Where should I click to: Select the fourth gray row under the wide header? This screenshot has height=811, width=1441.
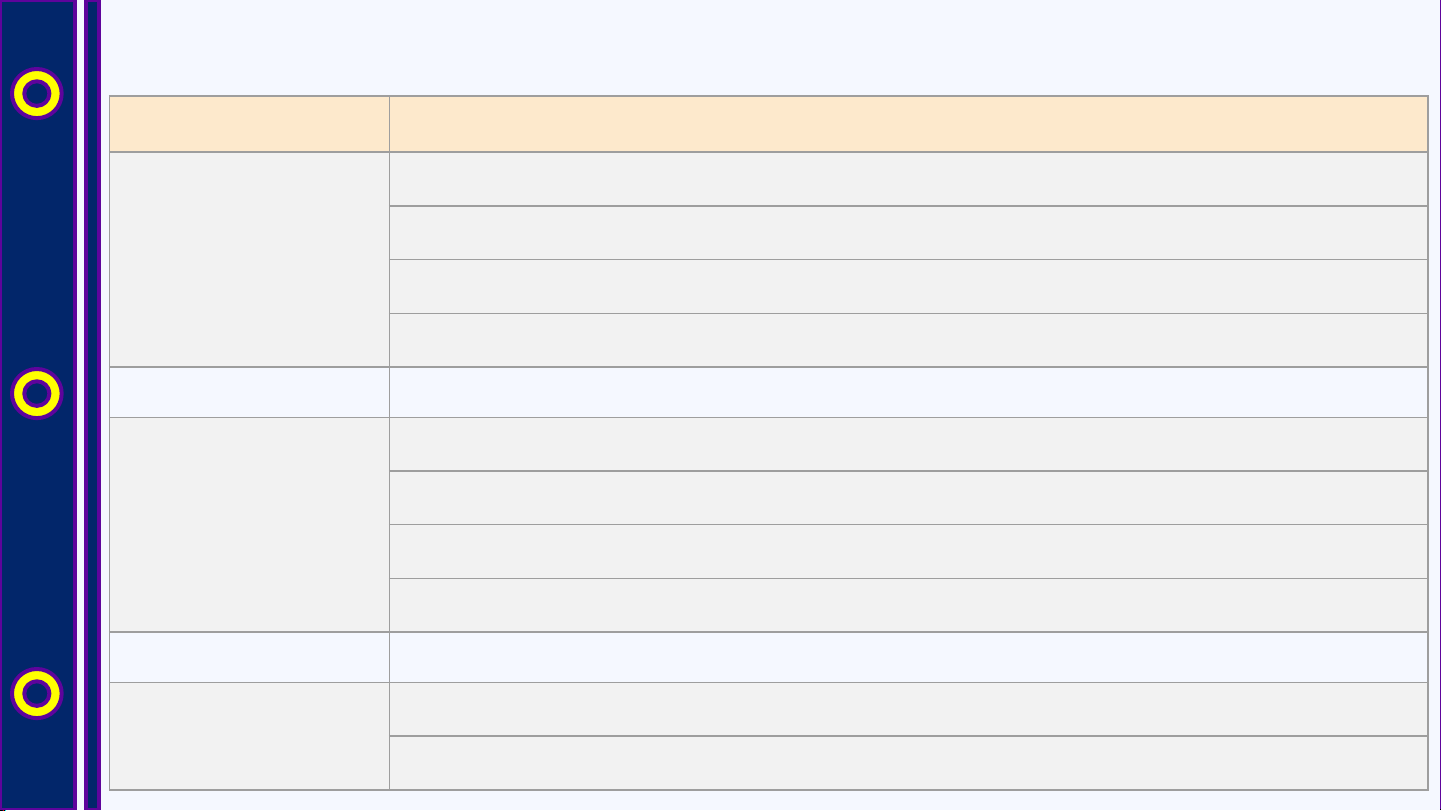pyautogui.click(x=908, y=340)
